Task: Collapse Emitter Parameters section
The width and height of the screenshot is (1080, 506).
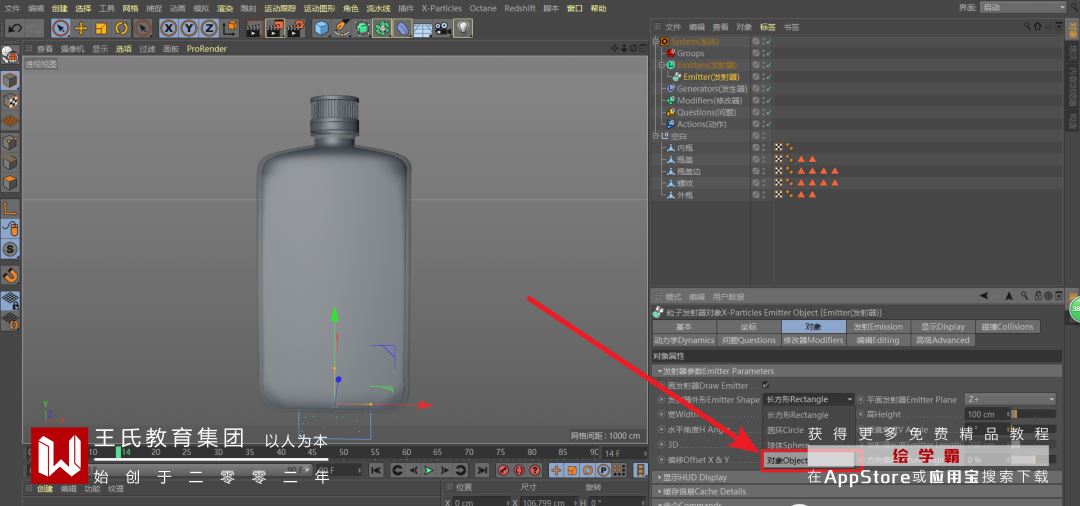Action: [660, 371]
